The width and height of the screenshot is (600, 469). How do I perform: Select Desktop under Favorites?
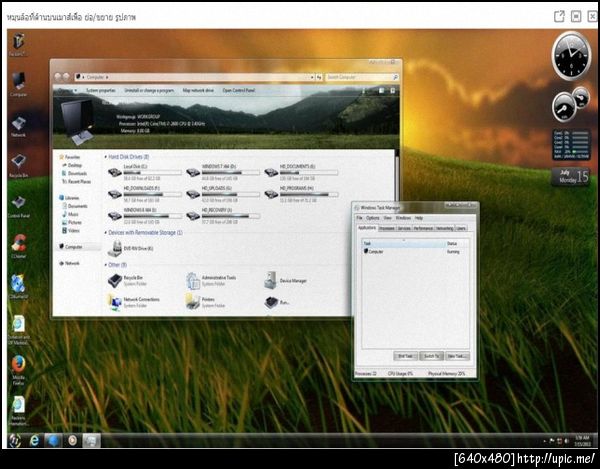(72, 165)
